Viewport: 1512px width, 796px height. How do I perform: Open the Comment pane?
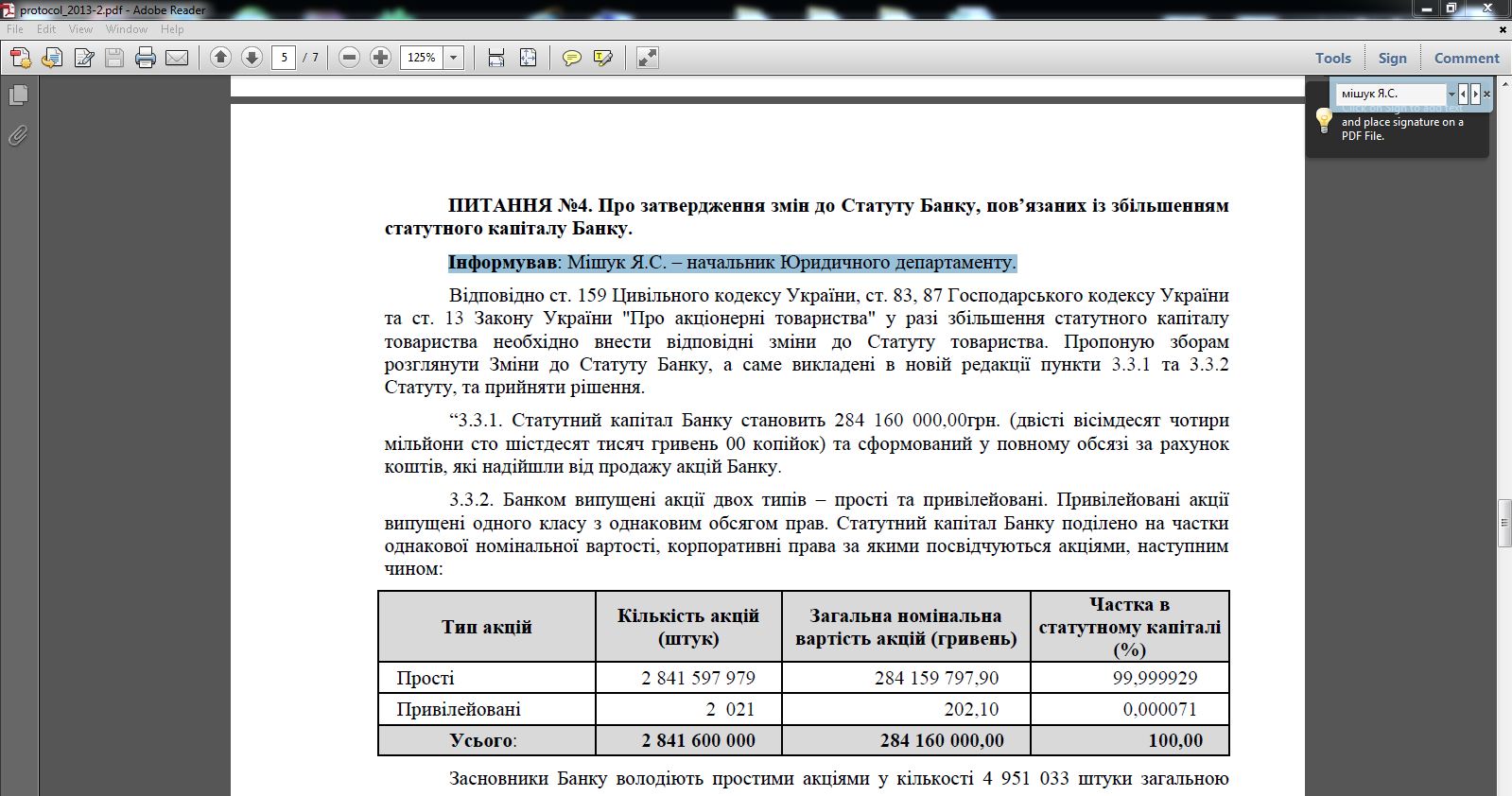click(x=1466, y=58)
